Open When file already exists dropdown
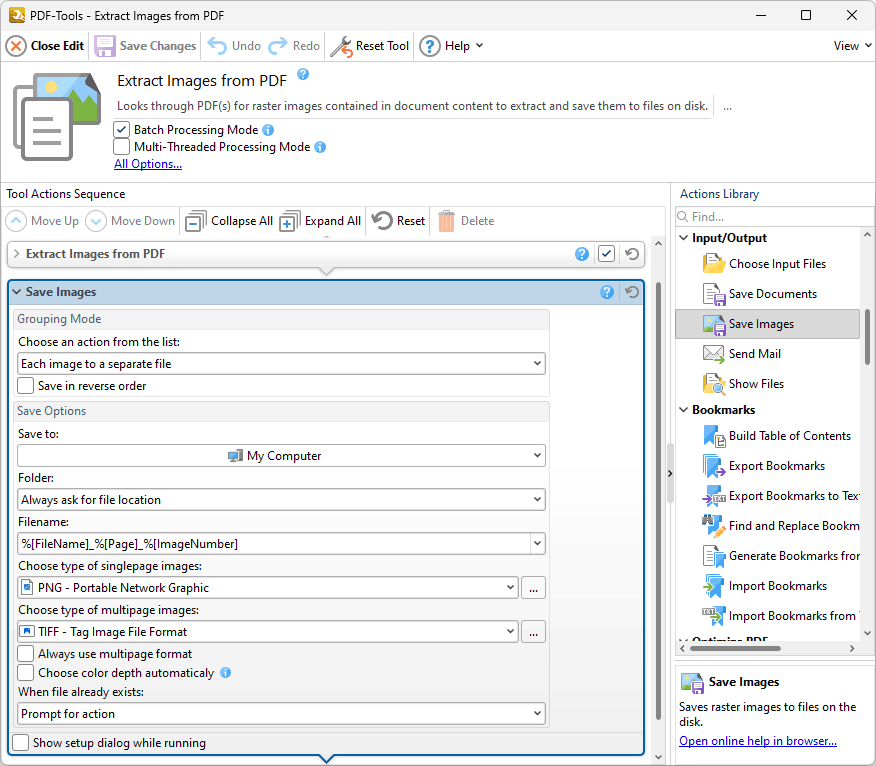Viewport: 876px width, 766px height. pos(281,714)
